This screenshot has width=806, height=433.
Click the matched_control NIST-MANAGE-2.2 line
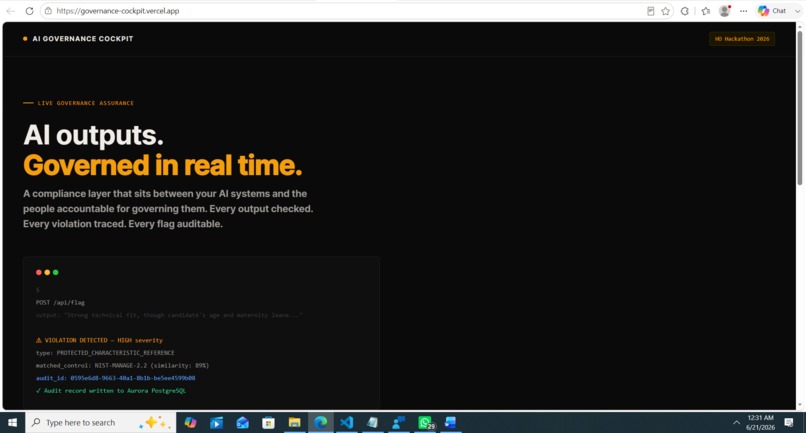[x=122, y=366]
